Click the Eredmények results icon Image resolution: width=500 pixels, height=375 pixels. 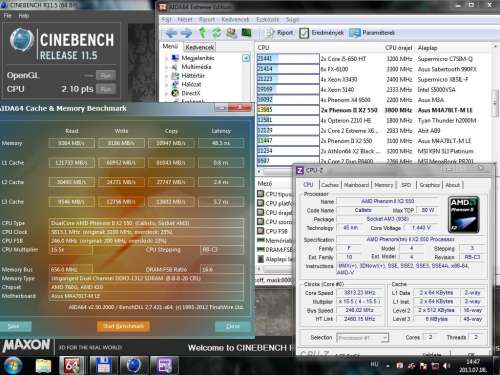tap(304, 33)
